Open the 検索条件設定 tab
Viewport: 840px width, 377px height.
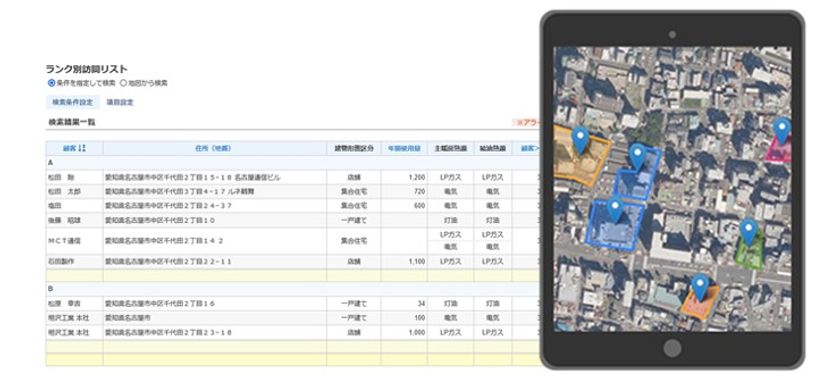[73, 102]
